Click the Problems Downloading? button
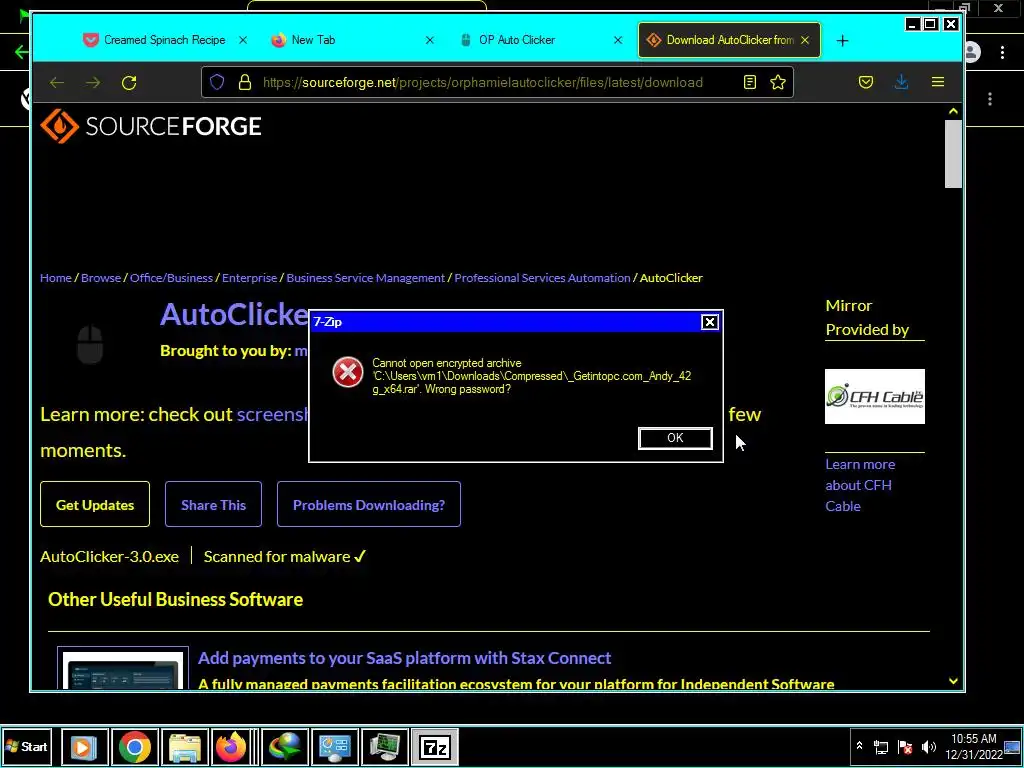This screenshot has height=768, width=1024. tap(369, 504)
